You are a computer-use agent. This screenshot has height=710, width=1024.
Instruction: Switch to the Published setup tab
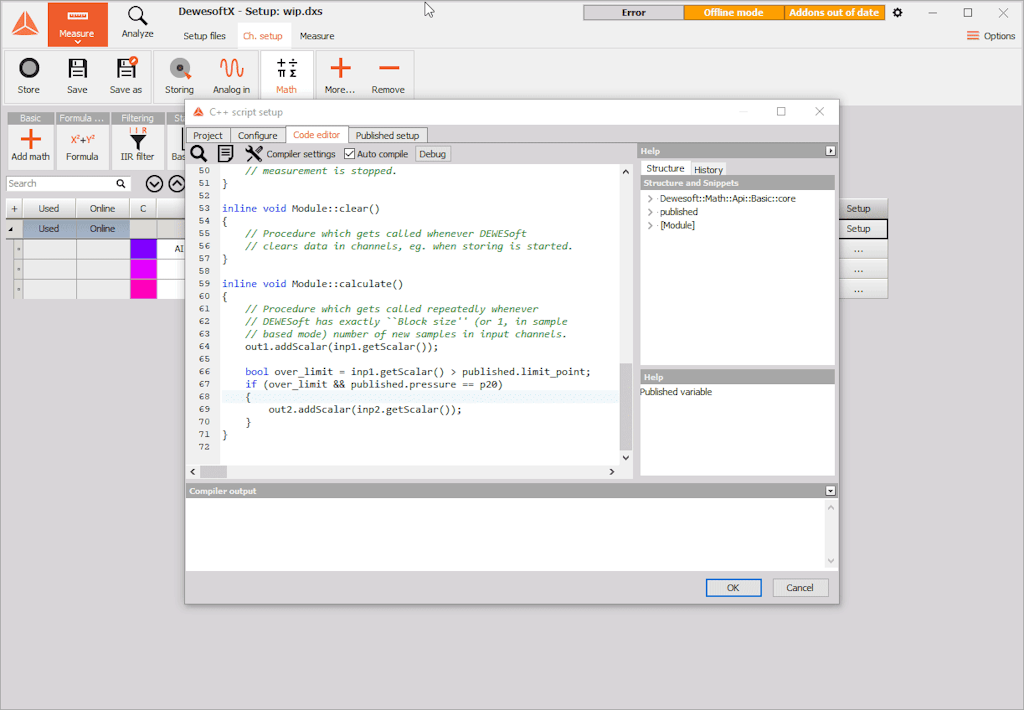(387, 135)
